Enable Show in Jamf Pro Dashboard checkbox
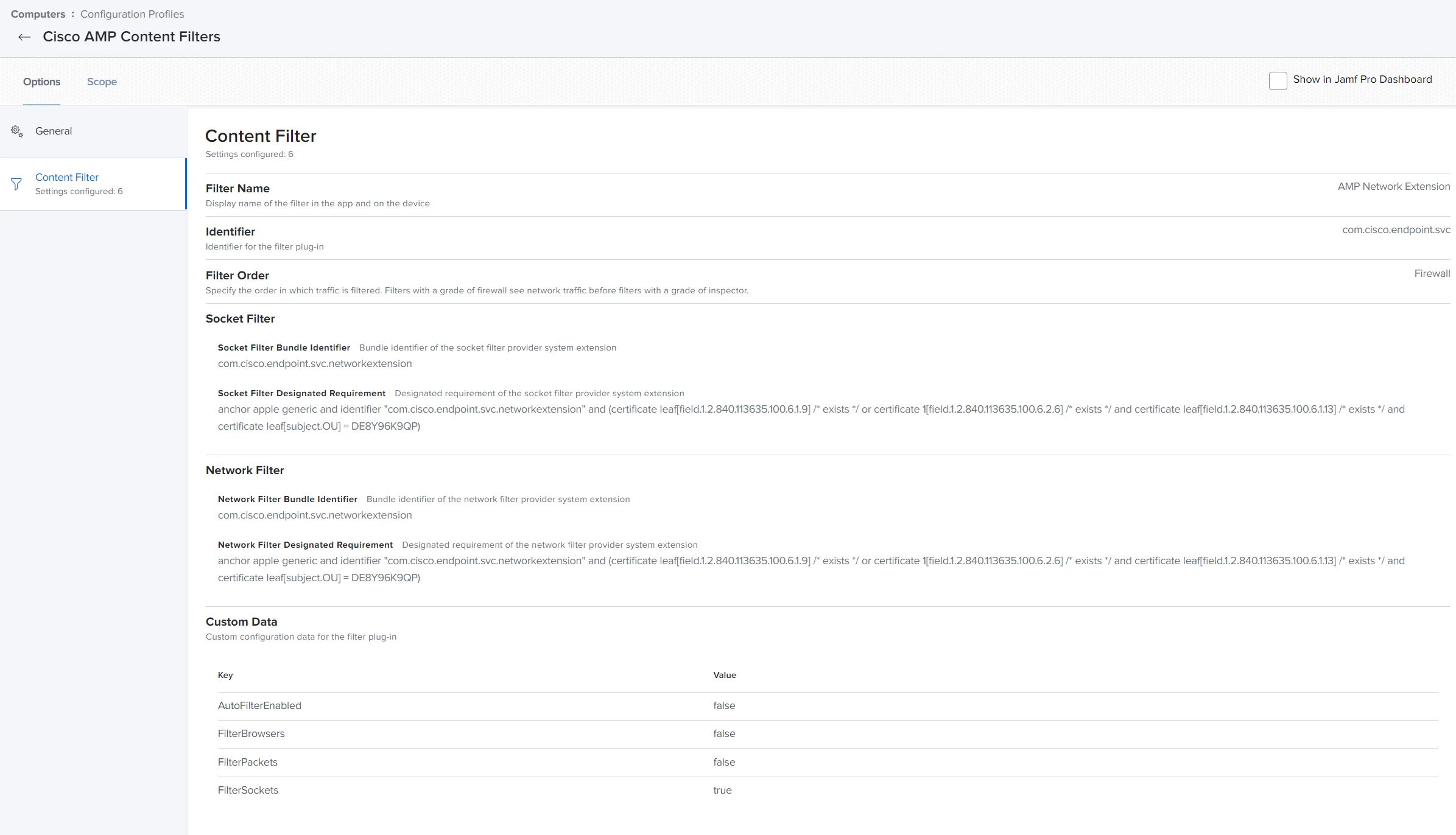Viewport: 1456px width, 835px height. coord(1278,80)
